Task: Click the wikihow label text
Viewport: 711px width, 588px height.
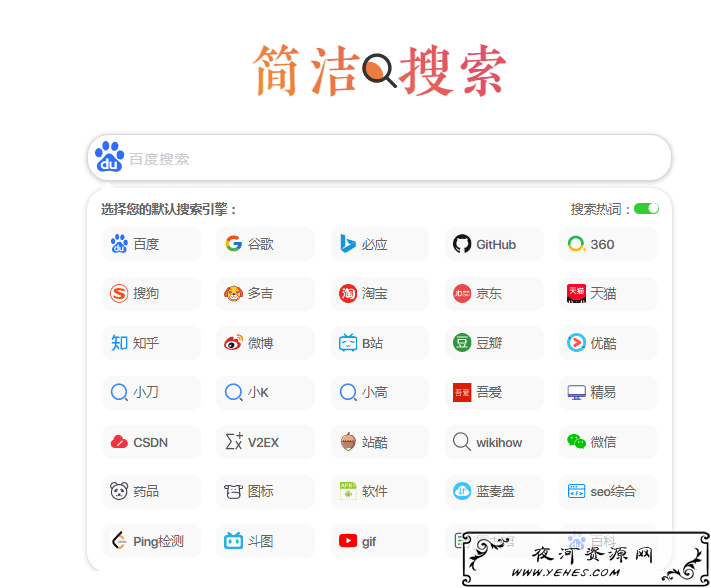Action: [x=499, y=442]
